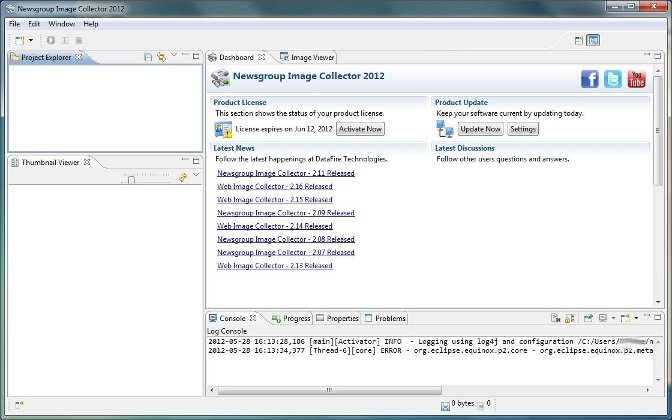The height and width of the screenshot is (420, 672).
Task: Switch to the Problems tab
Action: point(385,318)
